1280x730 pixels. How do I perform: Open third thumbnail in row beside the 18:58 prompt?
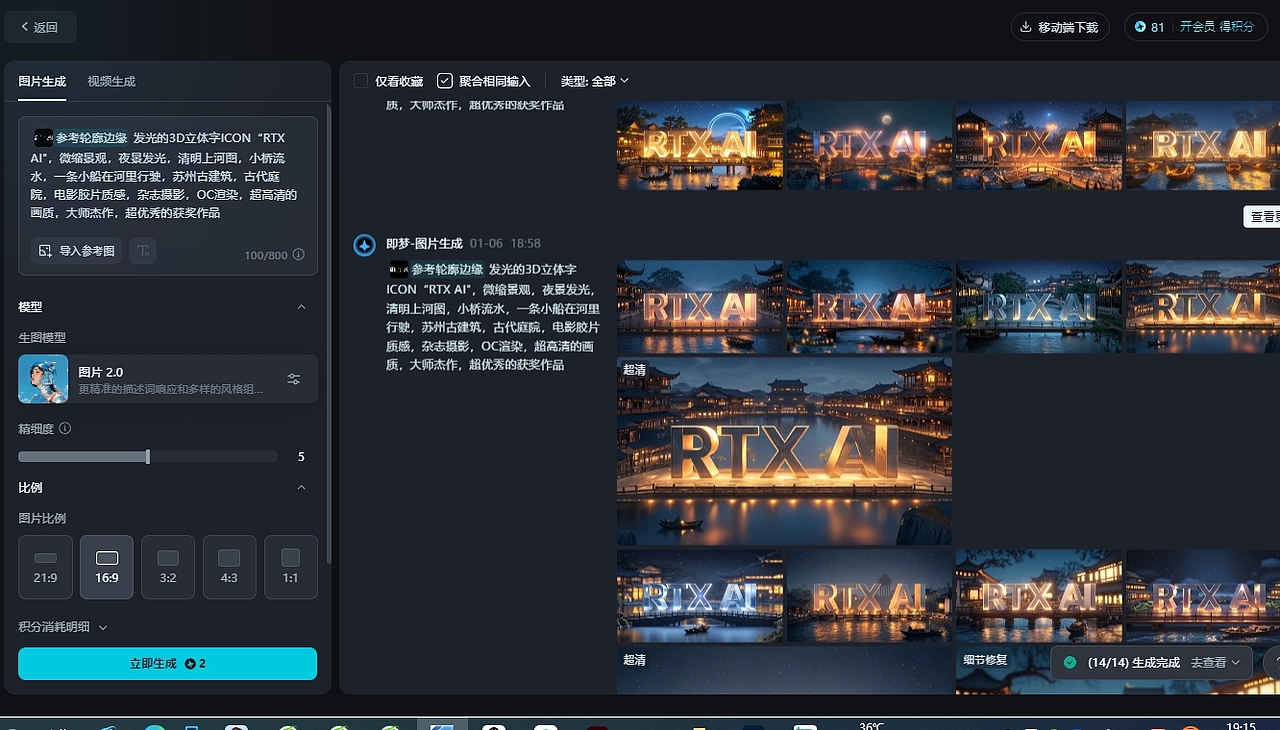[x=1039, y=307]
